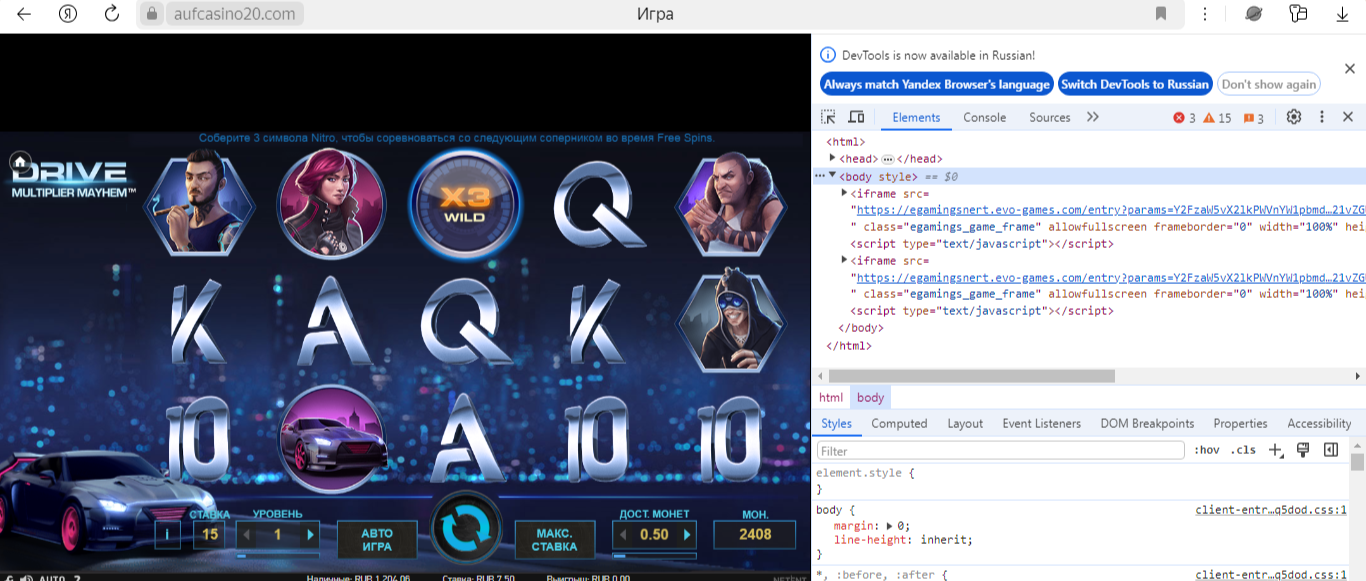Collapse the body element node
1366x581 pixels.
tap(833, 175)
